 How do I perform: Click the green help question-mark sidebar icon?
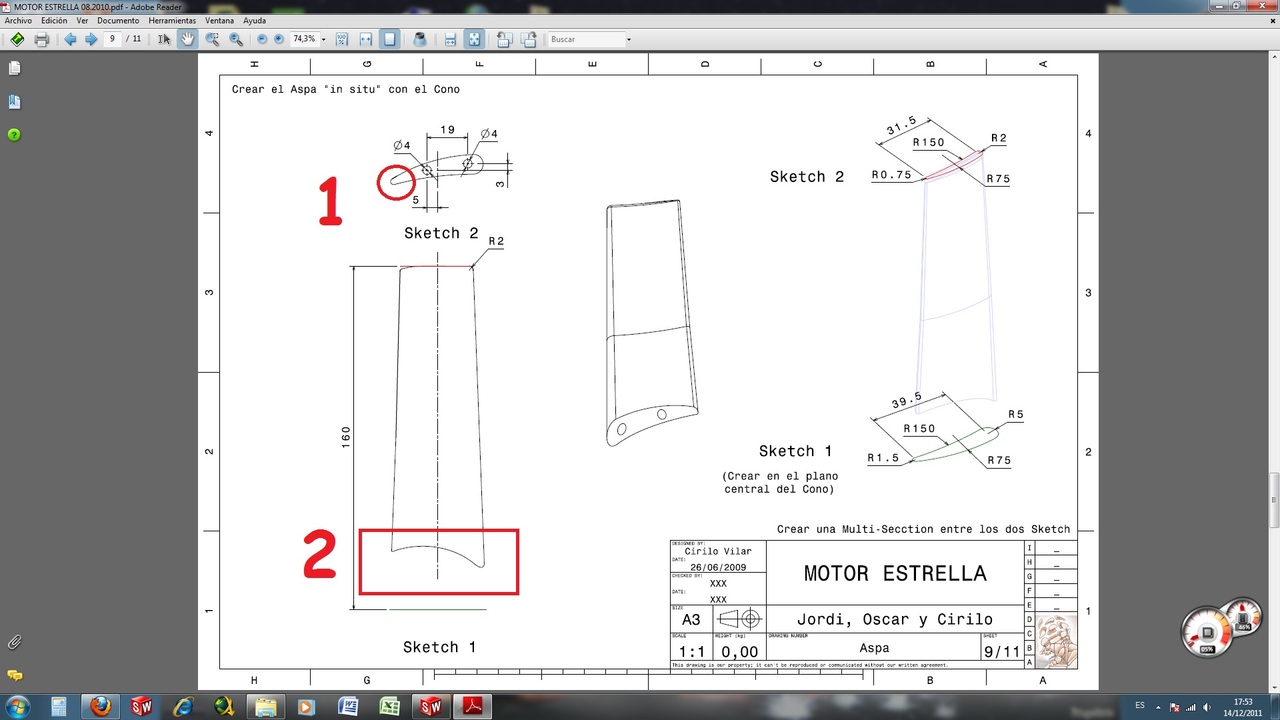[x=14, y=134]
